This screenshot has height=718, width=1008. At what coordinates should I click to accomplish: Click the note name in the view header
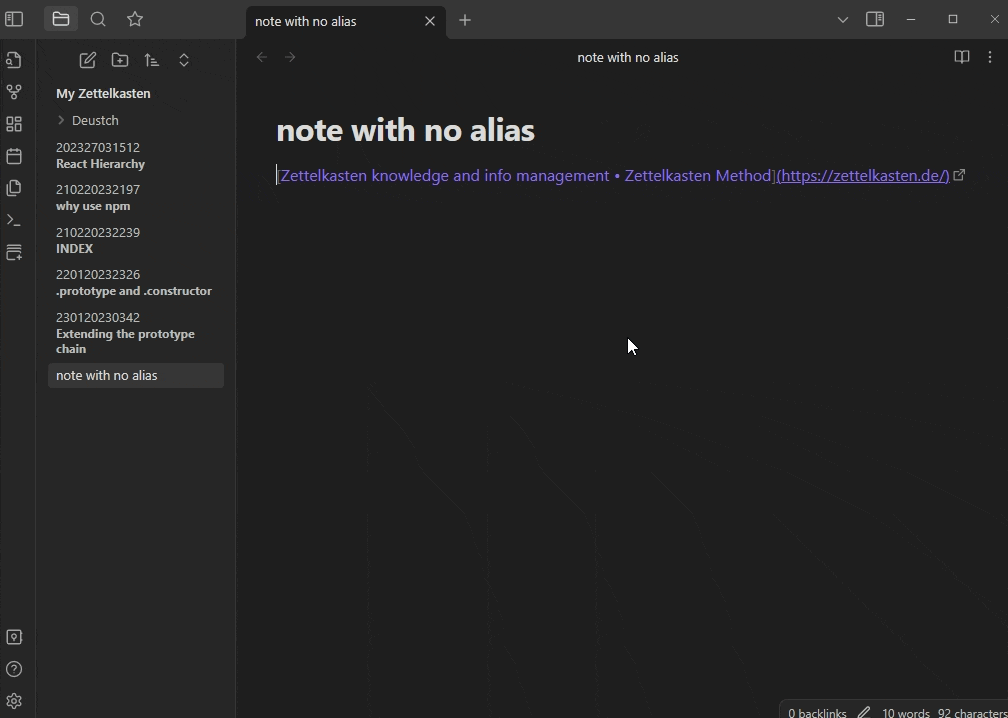tap(627, 57)
